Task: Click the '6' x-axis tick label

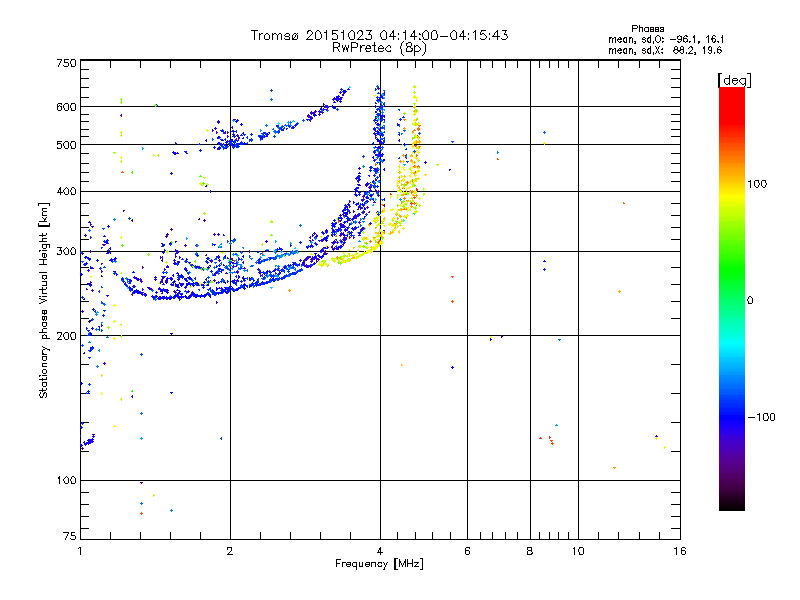Action: click(467, 551)
